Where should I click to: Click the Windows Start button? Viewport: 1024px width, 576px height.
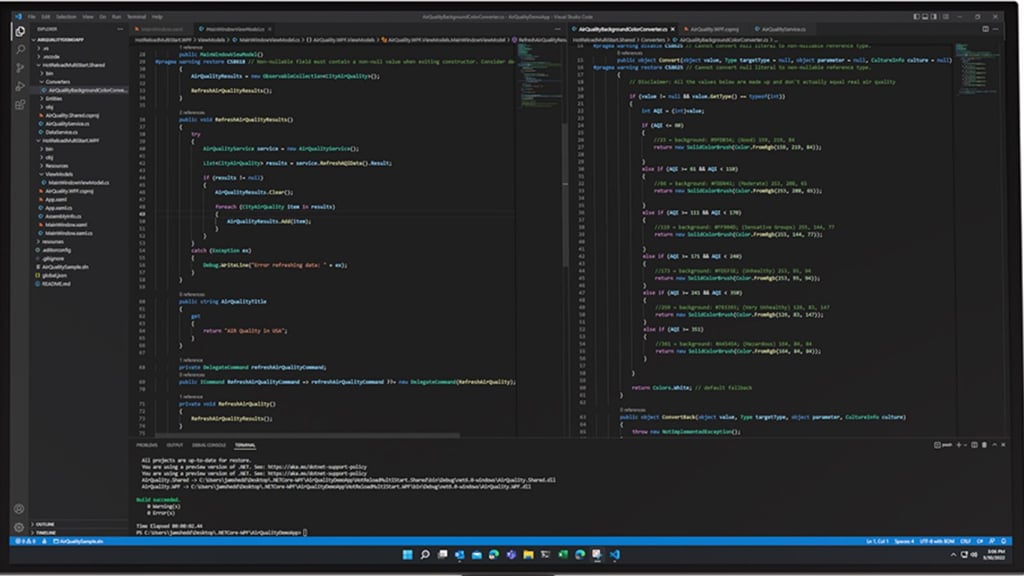(x=408, y=556)
